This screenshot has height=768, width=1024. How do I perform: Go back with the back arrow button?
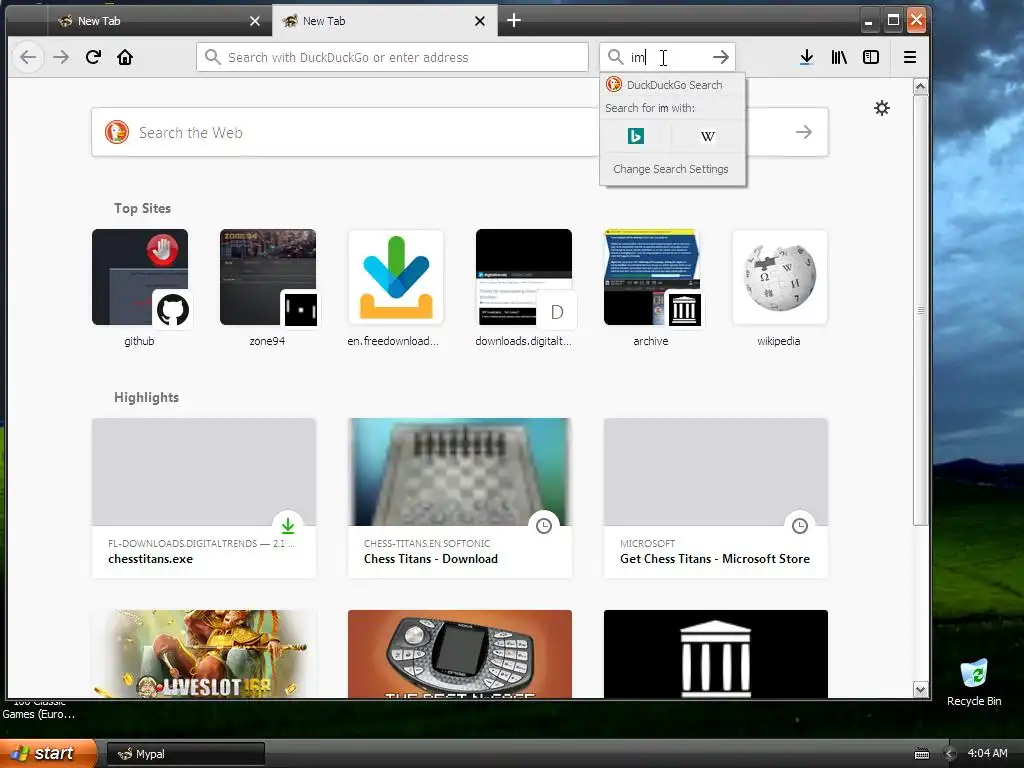coord(28,57)
